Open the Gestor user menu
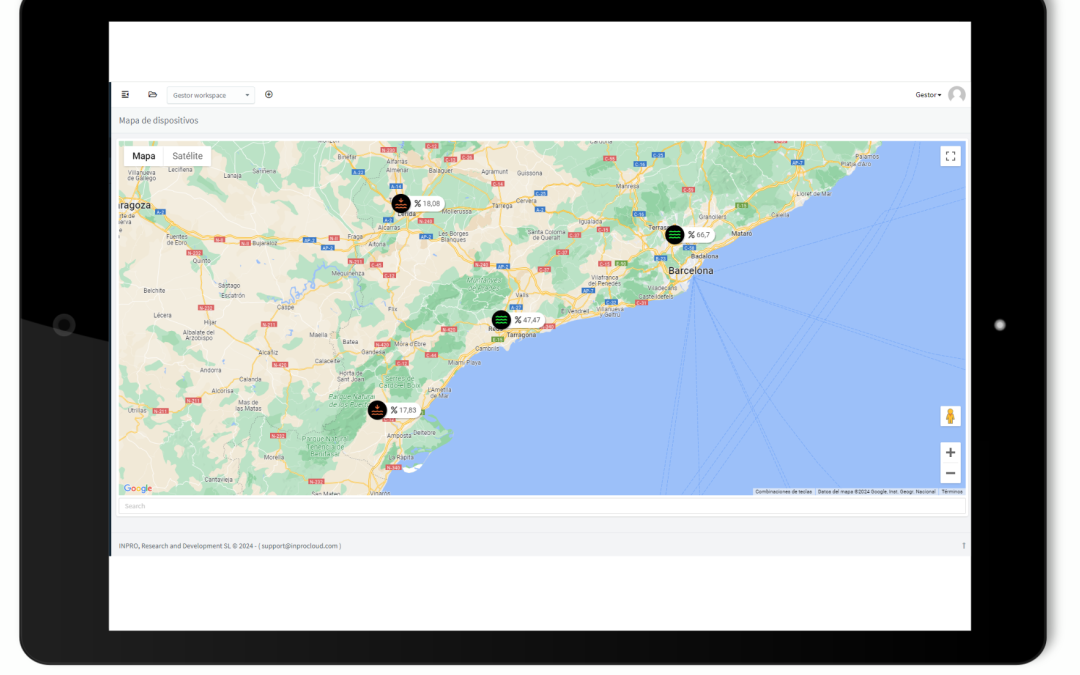The height and width of the screenshot is (675, 1080). (x=928, y=95)
